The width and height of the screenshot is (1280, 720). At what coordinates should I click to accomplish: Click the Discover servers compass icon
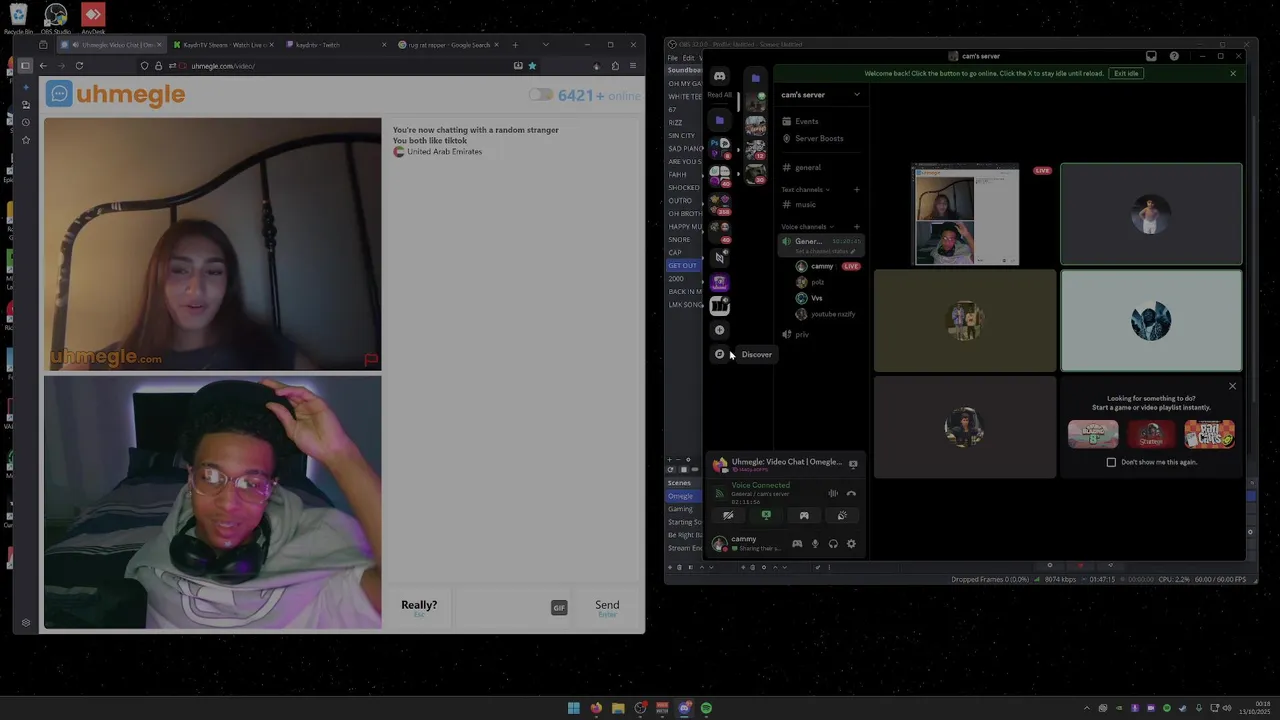(x=719, y=354)
